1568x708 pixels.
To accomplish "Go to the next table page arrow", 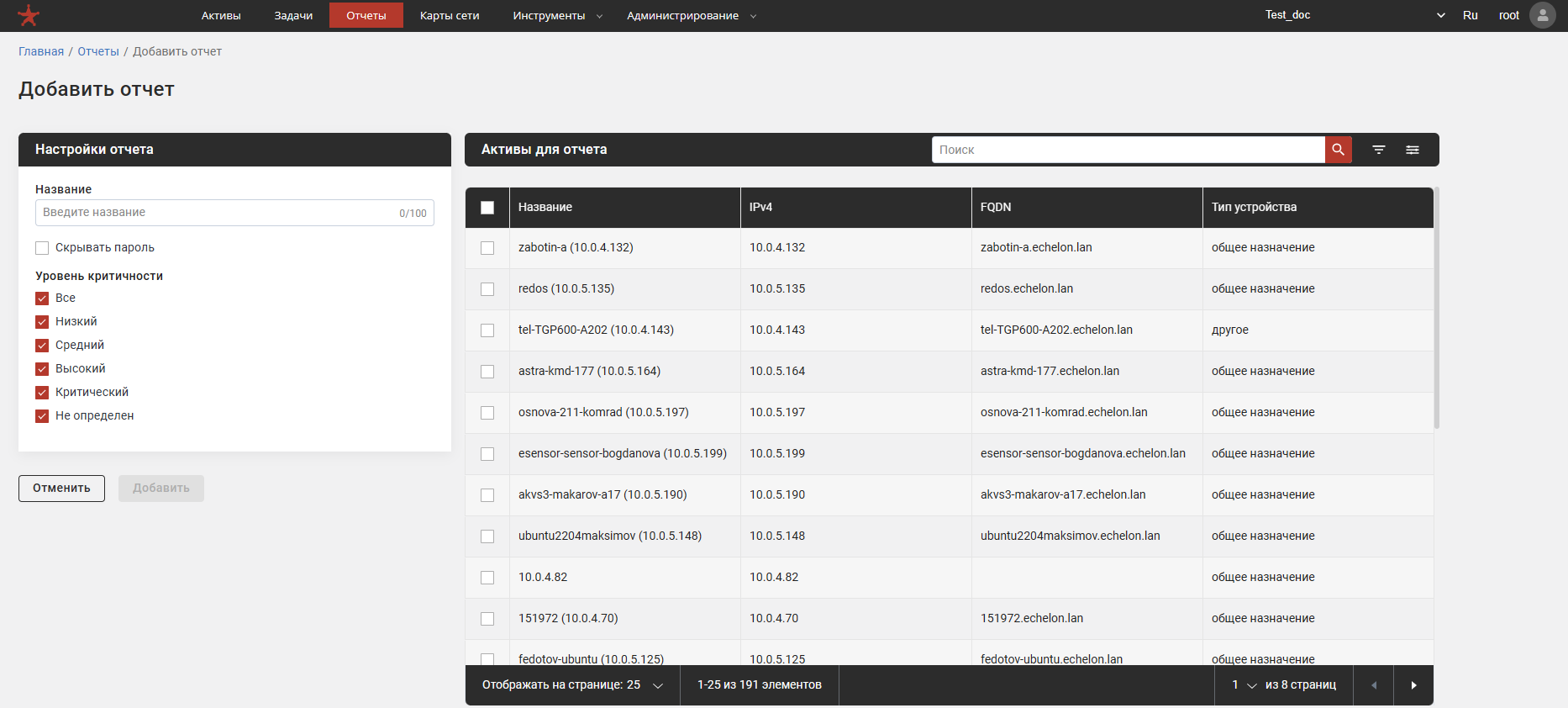I will [x=1413, y=685].
